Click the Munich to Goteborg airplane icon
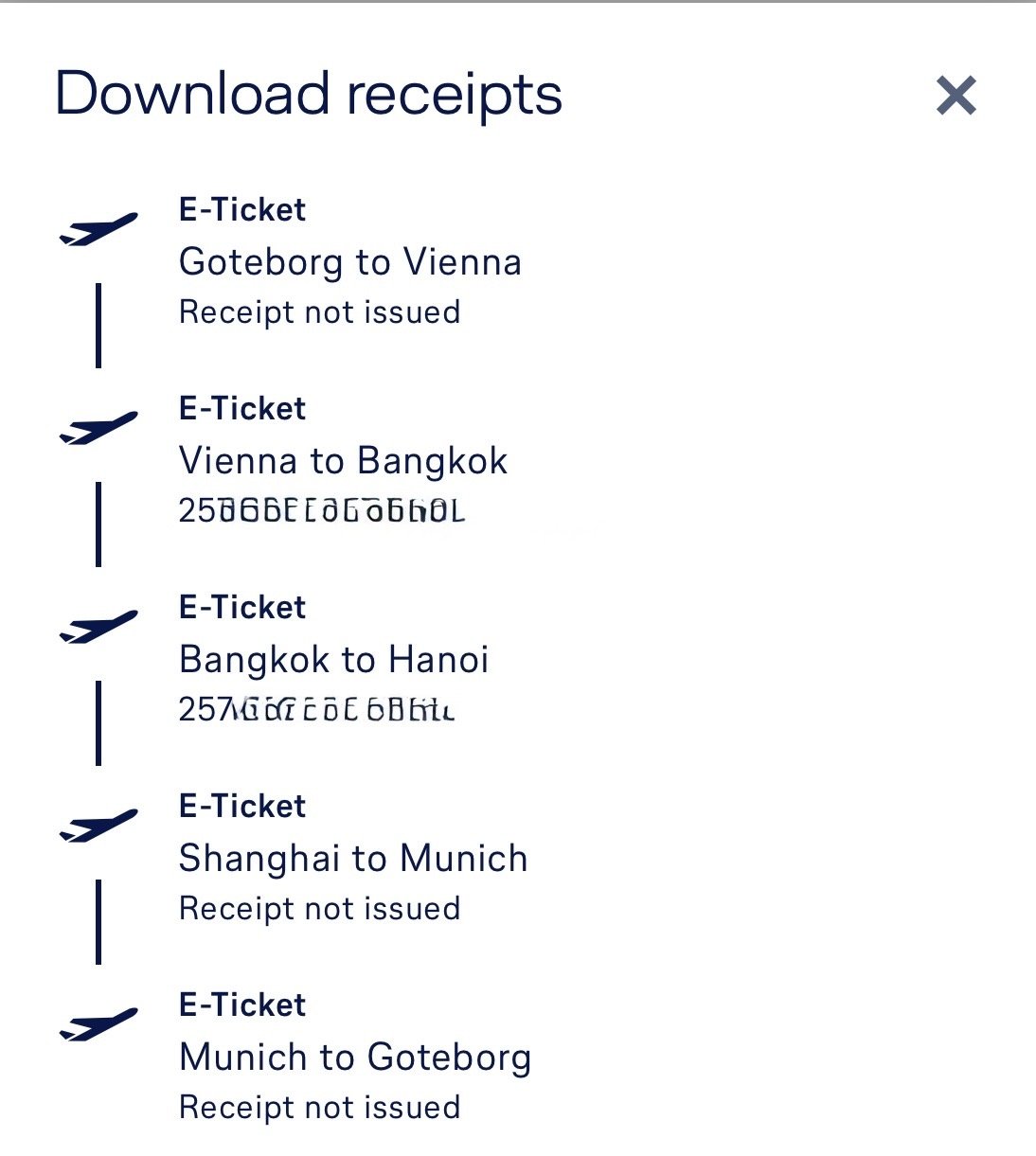1036x1156 pixels. (x=98, y=1024)
